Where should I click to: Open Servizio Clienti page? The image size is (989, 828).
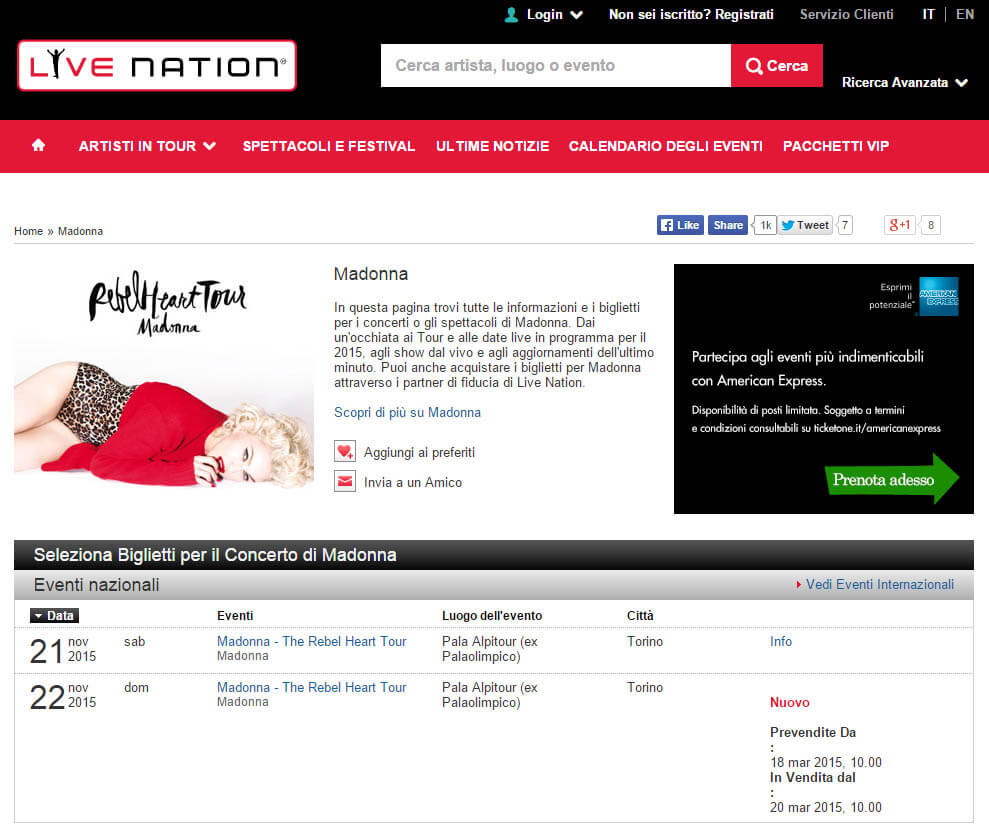[846, 15]
